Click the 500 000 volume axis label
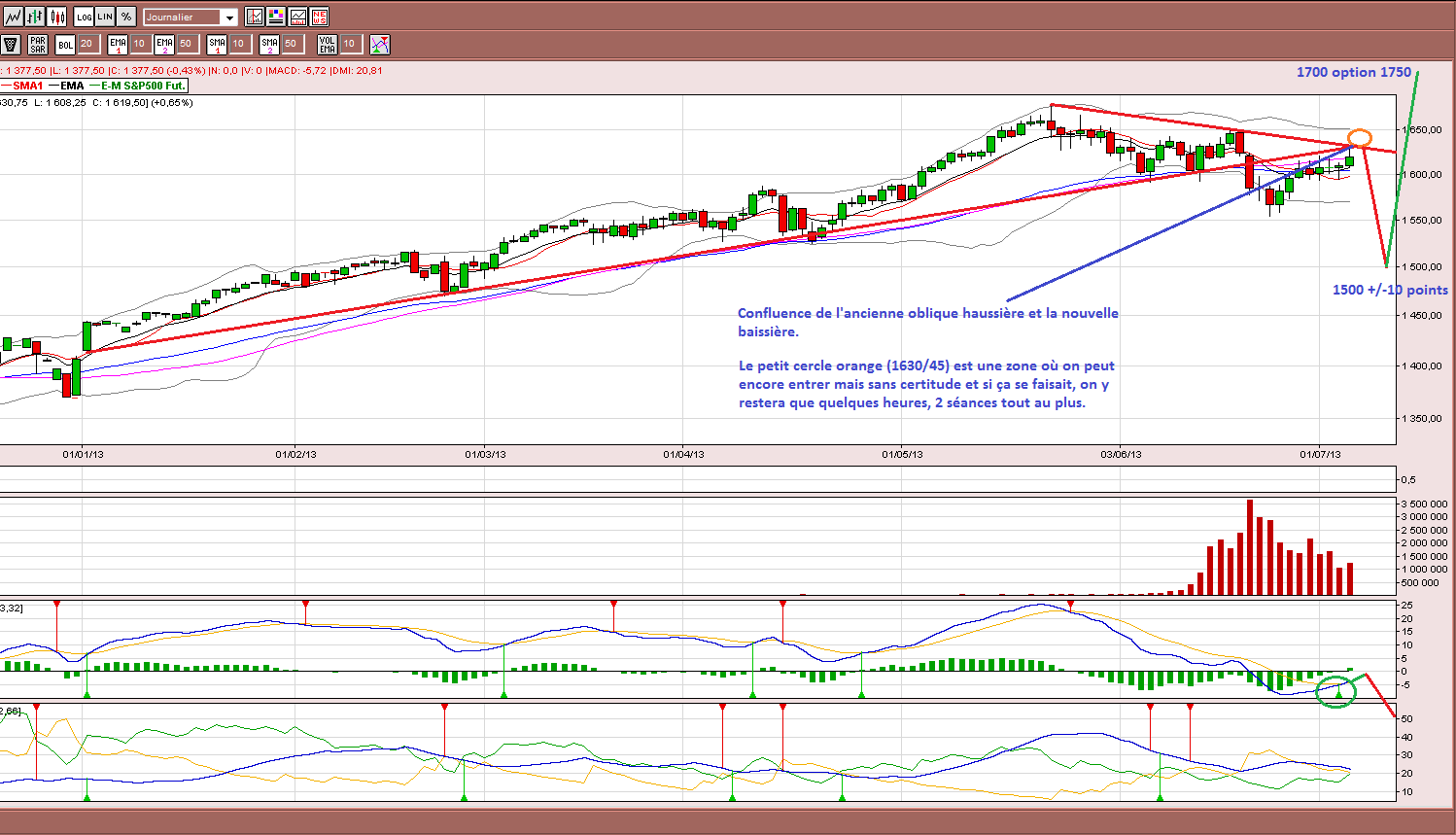This screenshot has width=1456, height=835. (x=1420, y=582)
